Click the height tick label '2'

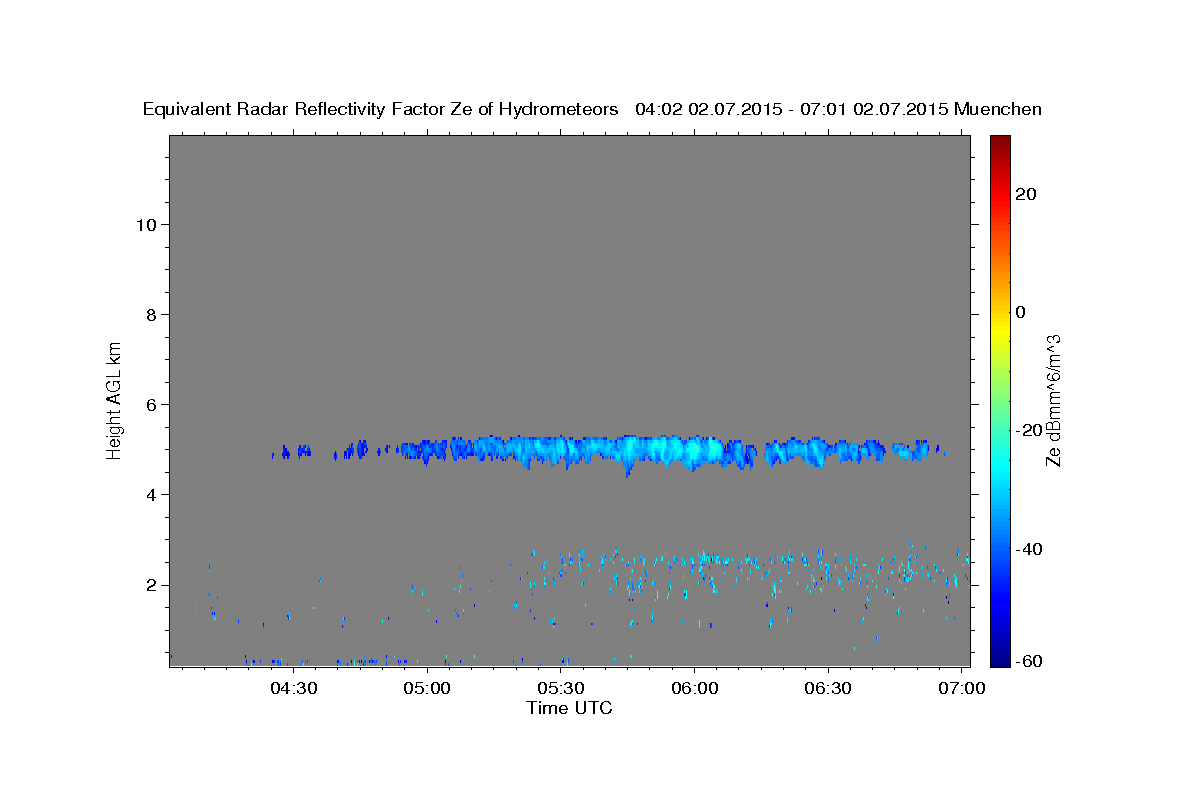click(x=151, y=585)
